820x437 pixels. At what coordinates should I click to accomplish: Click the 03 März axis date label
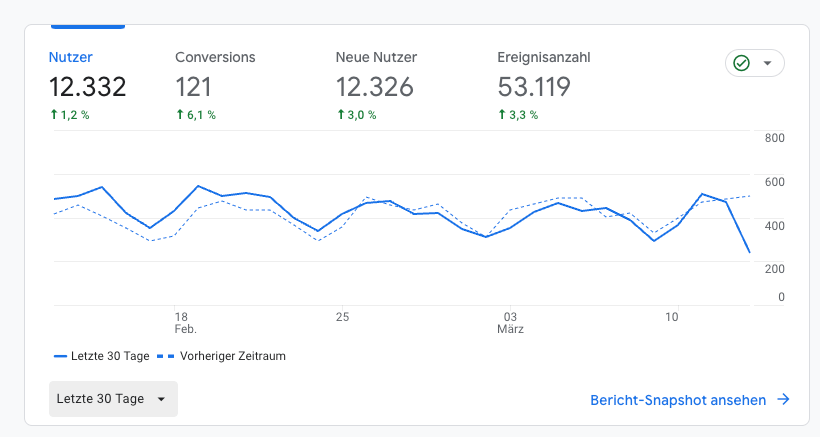click(x=510, y=323)
